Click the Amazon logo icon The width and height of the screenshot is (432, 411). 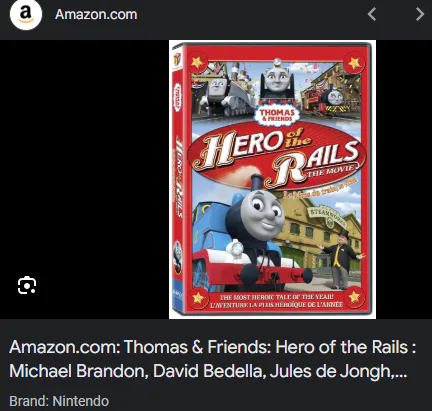26,15
